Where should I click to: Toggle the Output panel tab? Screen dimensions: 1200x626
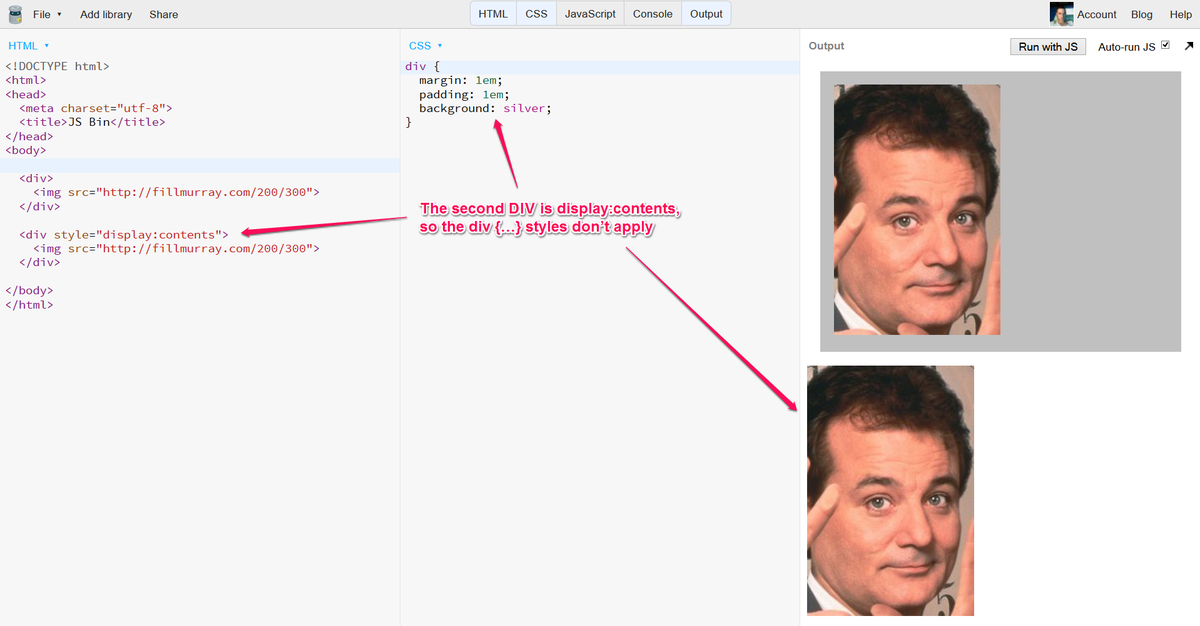(x=706, y=14)
